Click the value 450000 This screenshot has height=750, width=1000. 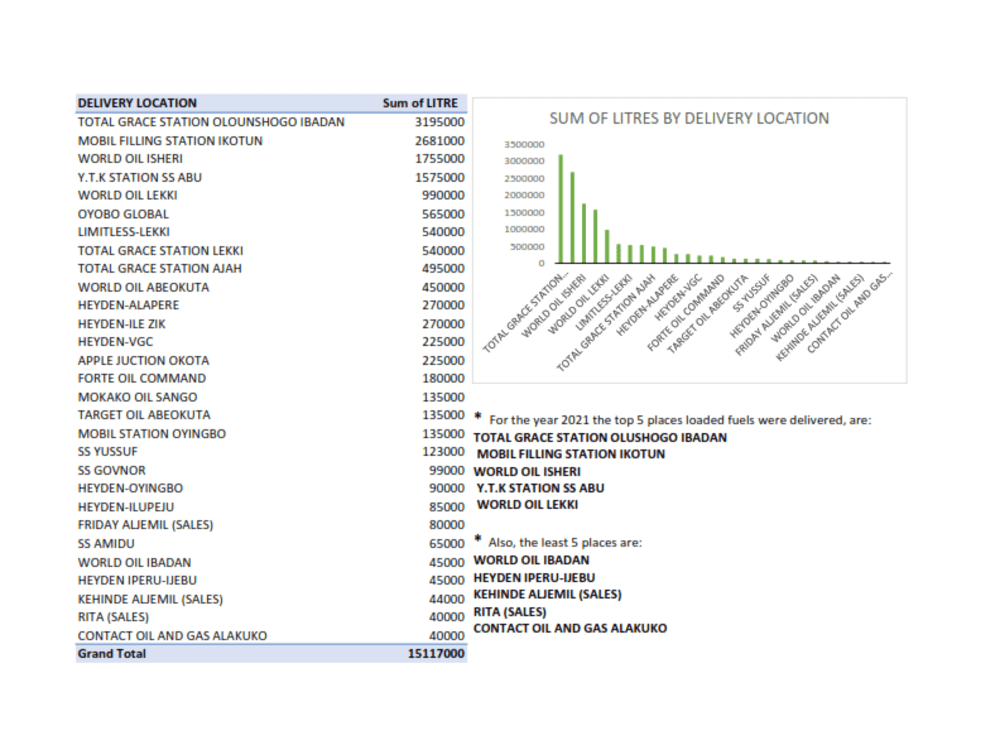tap(443, 288)
